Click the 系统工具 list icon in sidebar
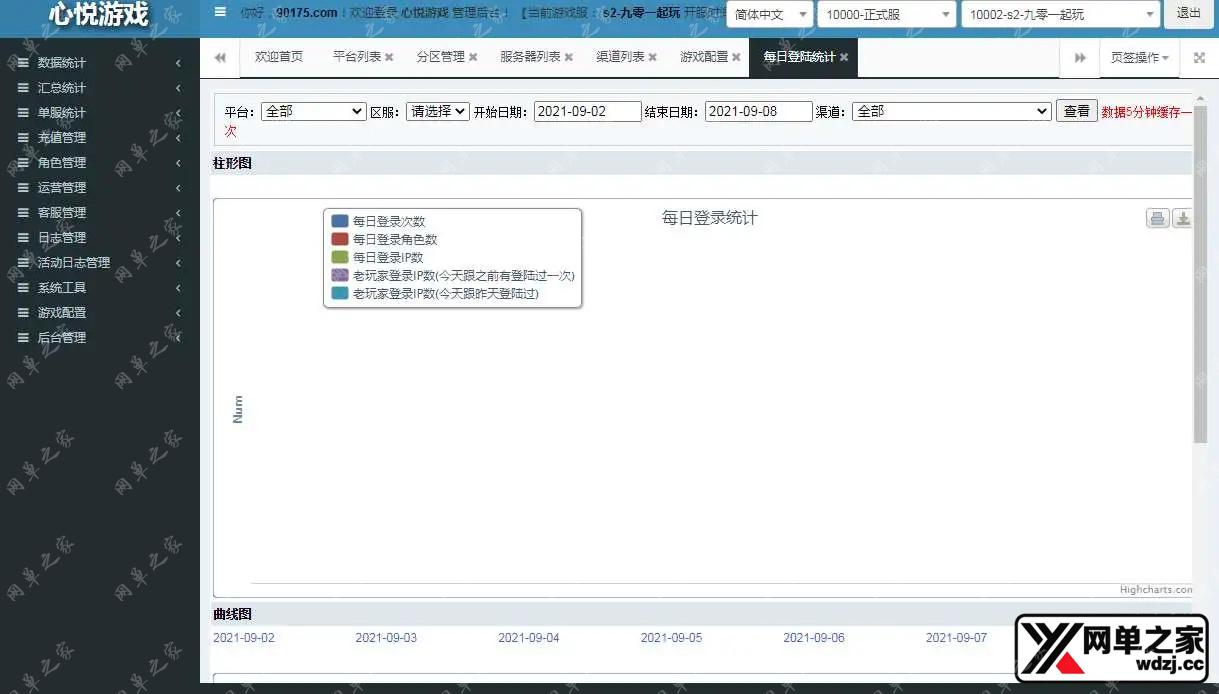1219x694 pixels. [23, 288]
